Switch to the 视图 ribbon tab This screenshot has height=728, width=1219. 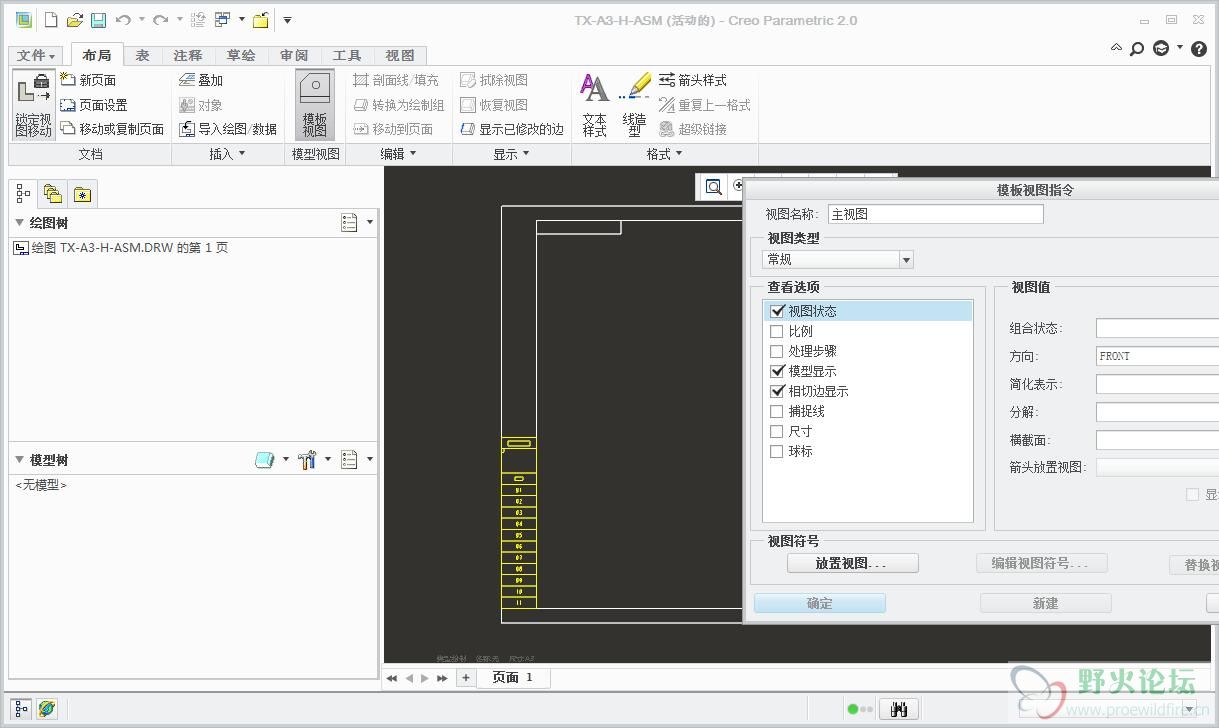click(400, 55)
